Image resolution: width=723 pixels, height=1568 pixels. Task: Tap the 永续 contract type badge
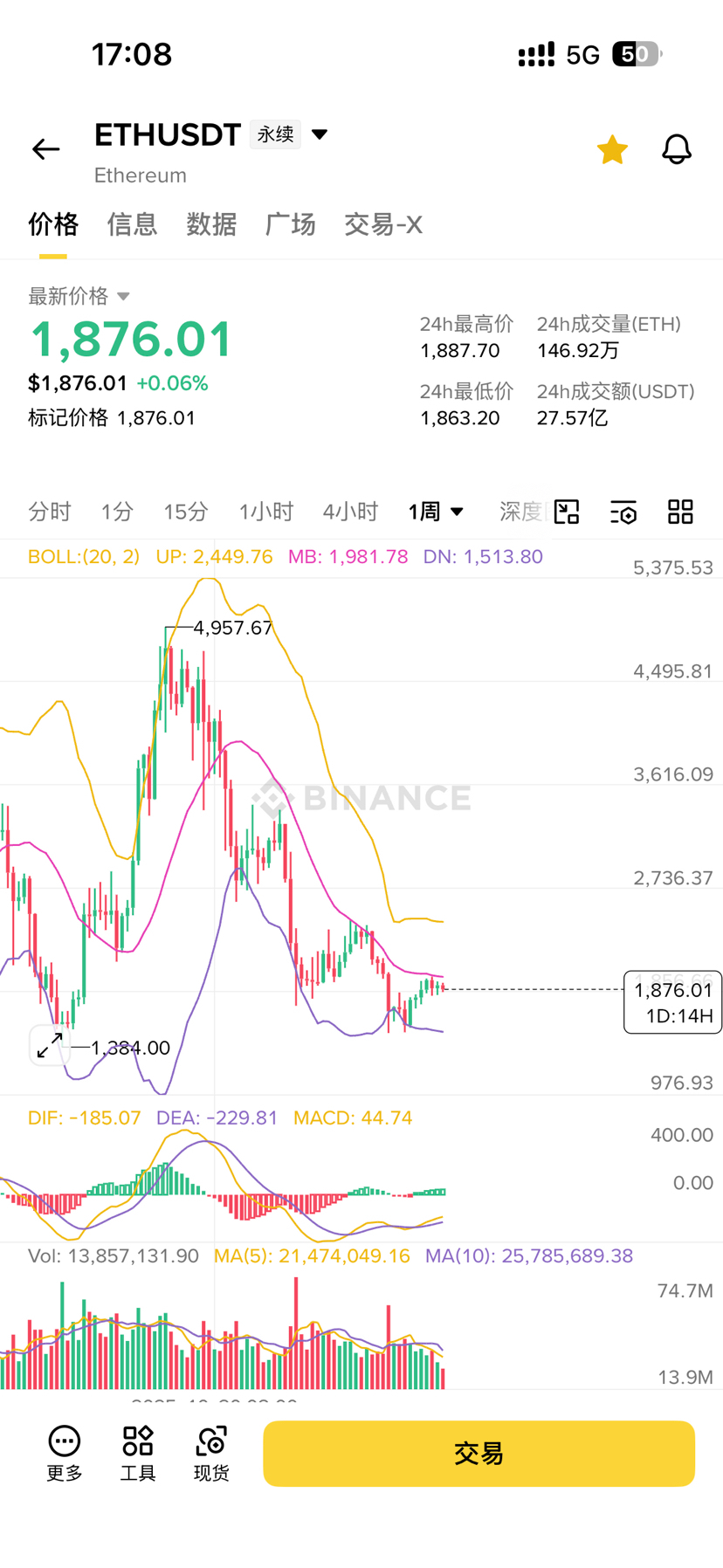(x=275, y=134)
